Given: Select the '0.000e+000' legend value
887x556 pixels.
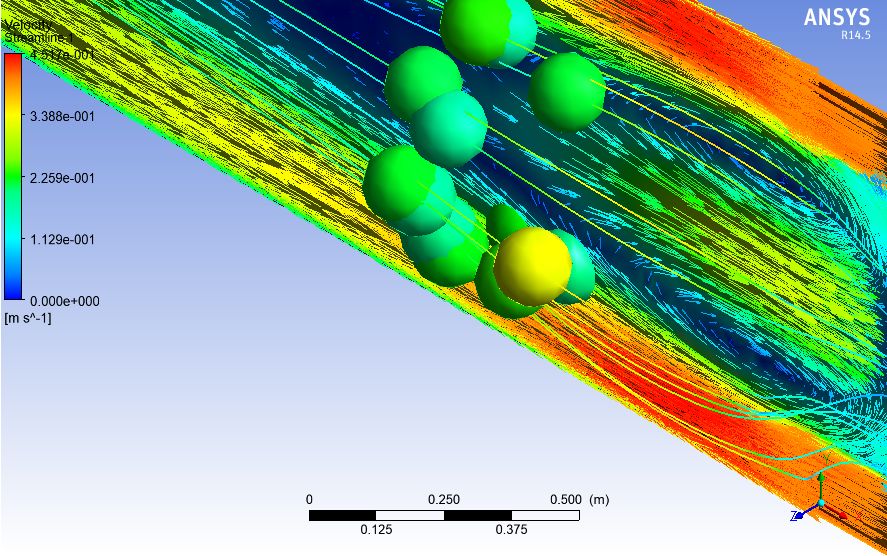Looking at the screenshot, I should pyautogui.click(x=64, y=301).
